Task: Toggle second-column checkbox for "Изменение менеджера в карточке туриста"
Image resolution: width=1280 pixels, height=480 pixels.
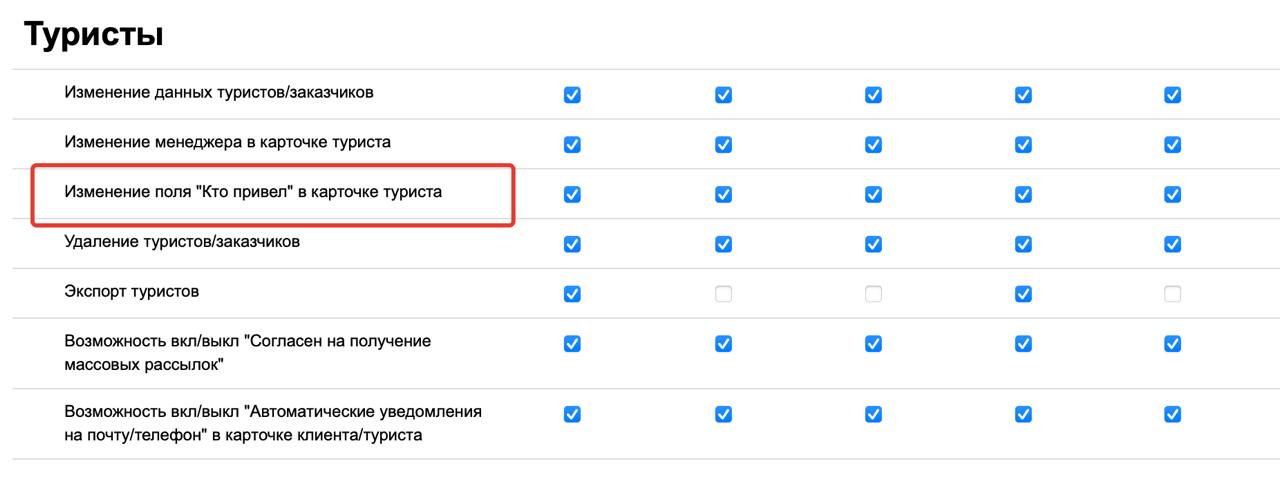Action: click(723, 145)
